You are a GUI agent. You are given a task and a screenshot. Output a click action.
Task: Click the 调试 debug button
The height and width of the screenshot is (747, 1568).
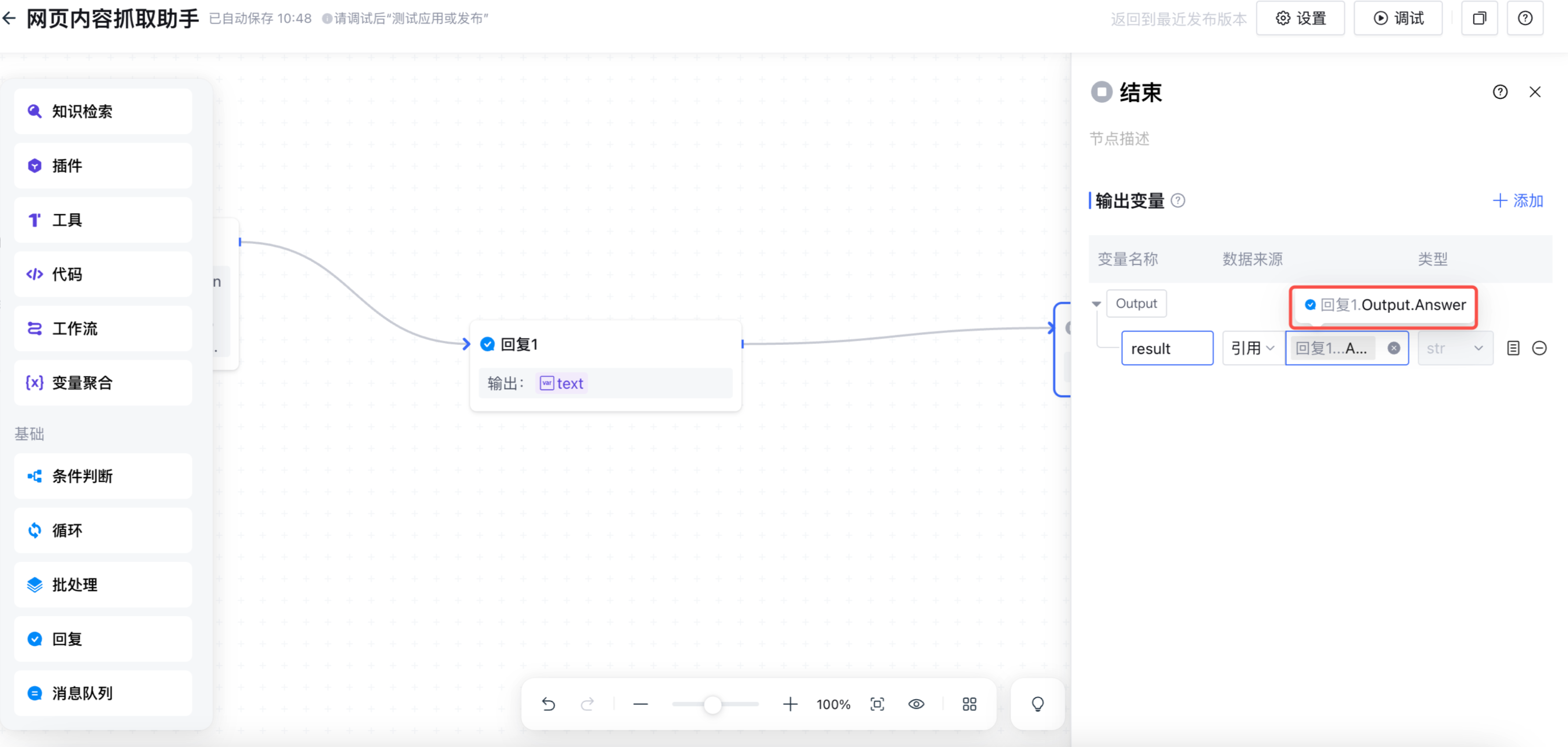point(1398,18)
